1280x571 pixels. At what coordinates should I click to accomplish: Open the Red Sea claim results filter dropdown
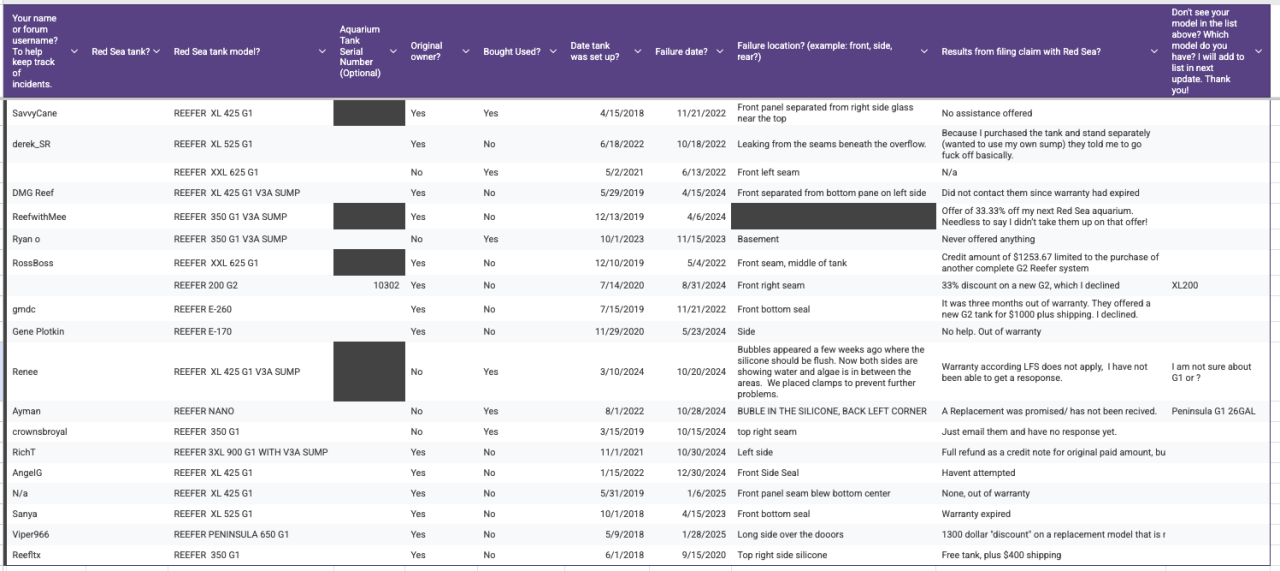click(1154, 51)
